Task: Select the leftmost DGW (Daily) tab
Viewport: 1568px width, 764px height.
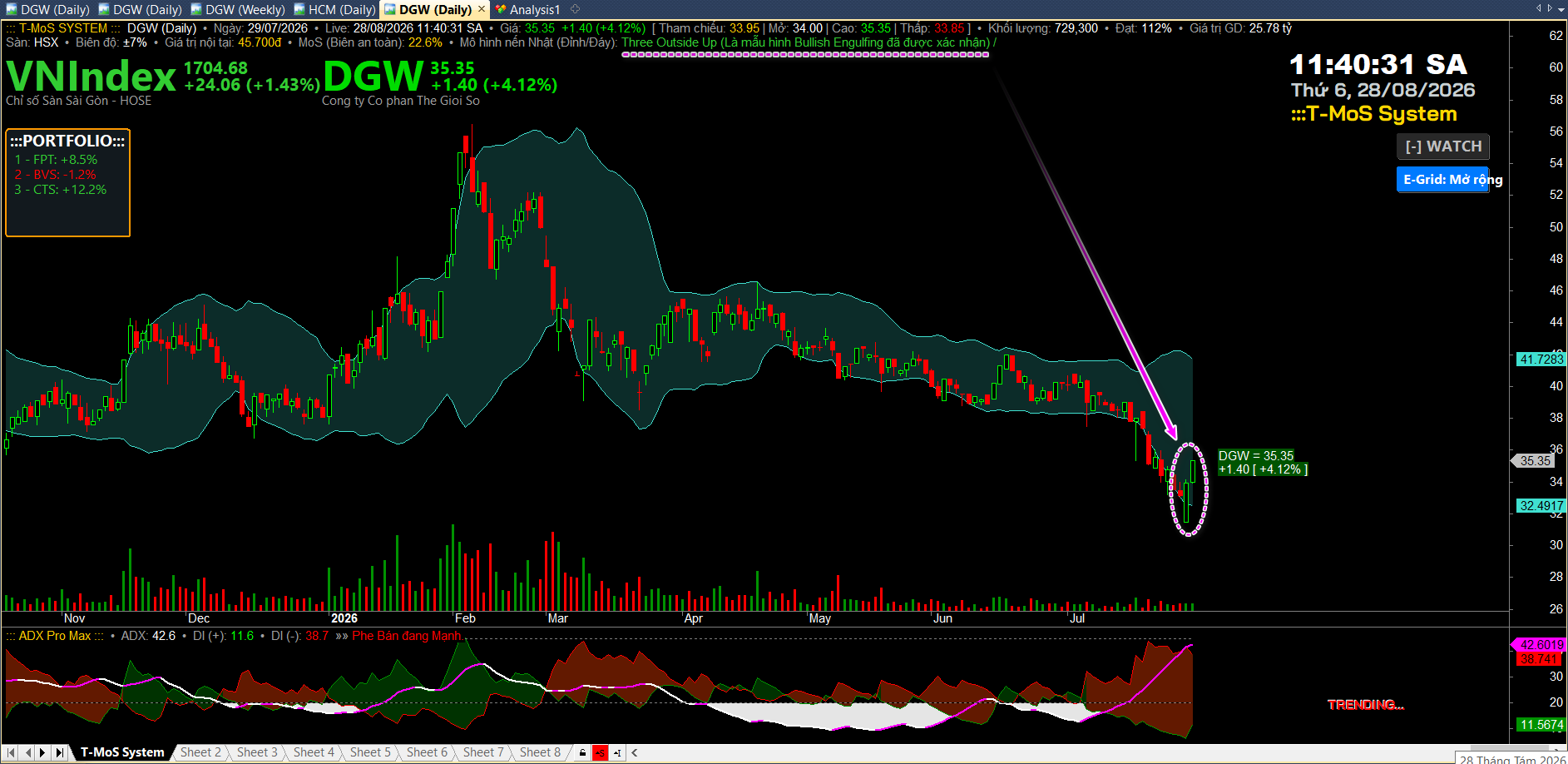Action: tap(47, 10)
